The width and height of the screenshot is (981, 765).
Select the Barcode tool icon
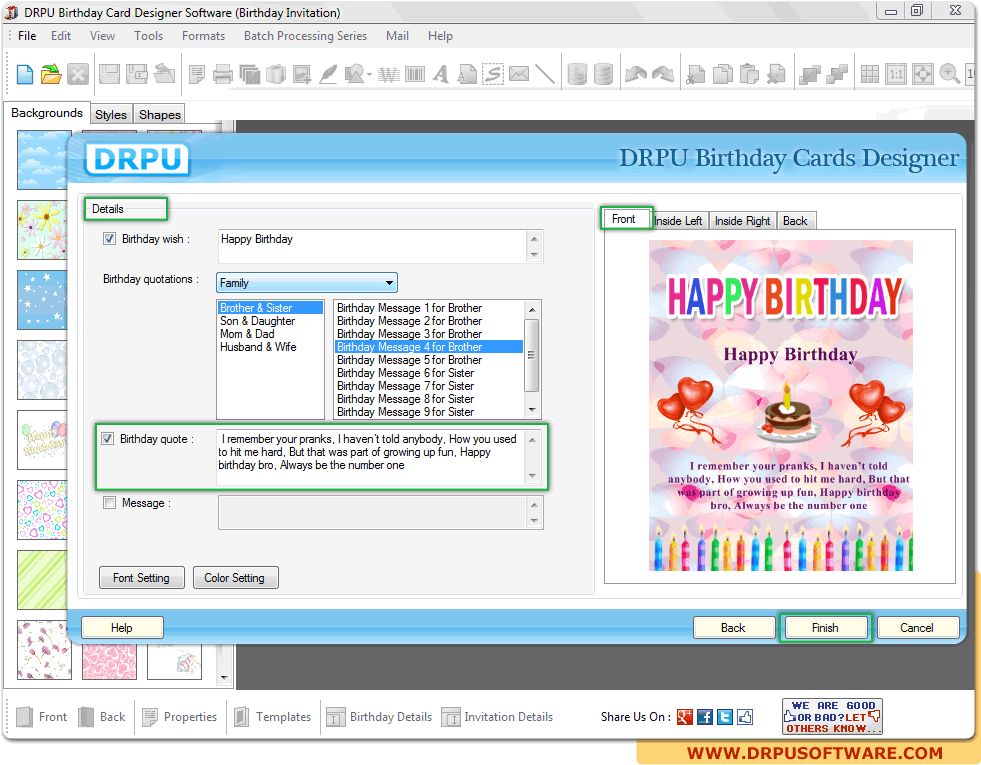point(414,74)
